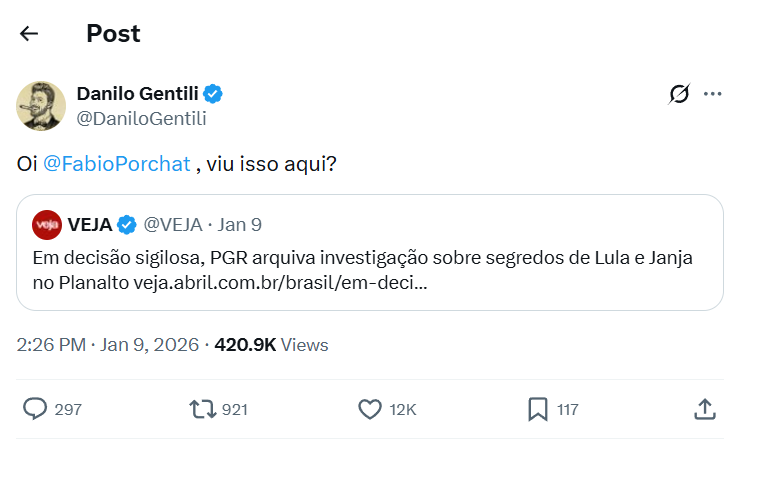Click the back arrow icon
Screen dimensions: 766x484
point(29,33)
